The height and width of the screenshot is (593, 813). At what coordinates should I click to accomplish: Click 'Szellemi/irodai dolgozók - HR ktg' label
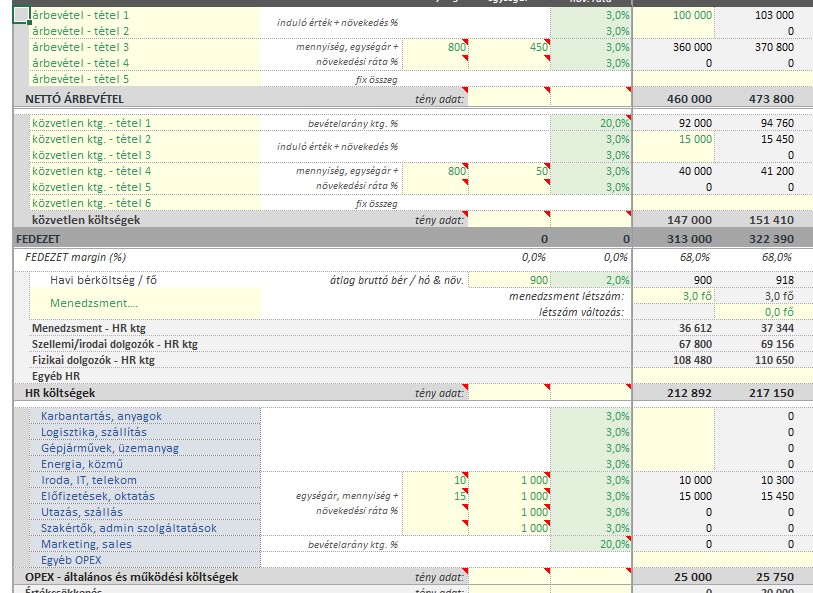pos(115,344)
